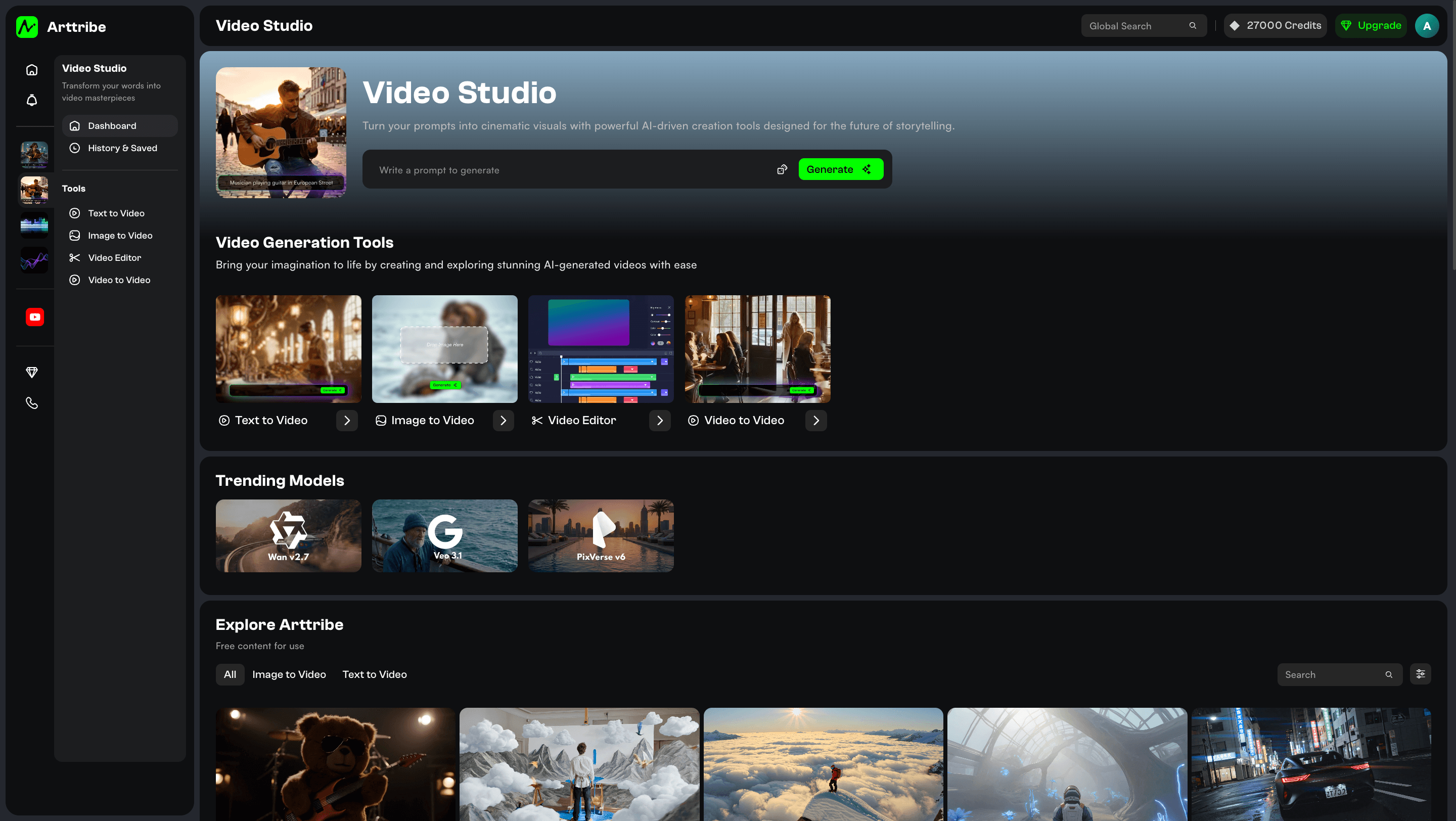Open the home icon in the left rail
The height and width of the screenshot is (821, 1456).
[32, 70]
